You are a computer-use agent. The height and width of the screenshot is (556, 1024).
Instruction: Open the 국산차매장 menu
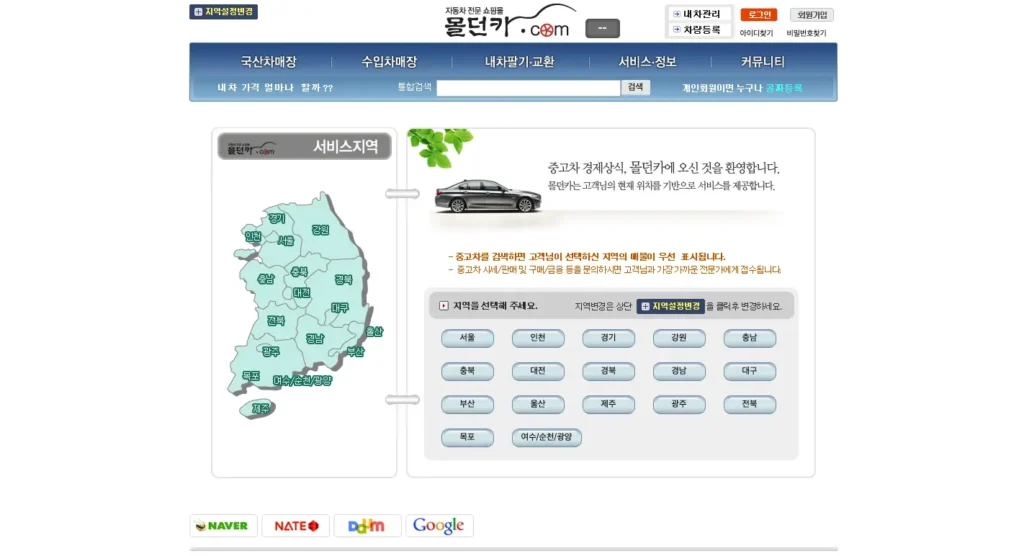[268, 61]
